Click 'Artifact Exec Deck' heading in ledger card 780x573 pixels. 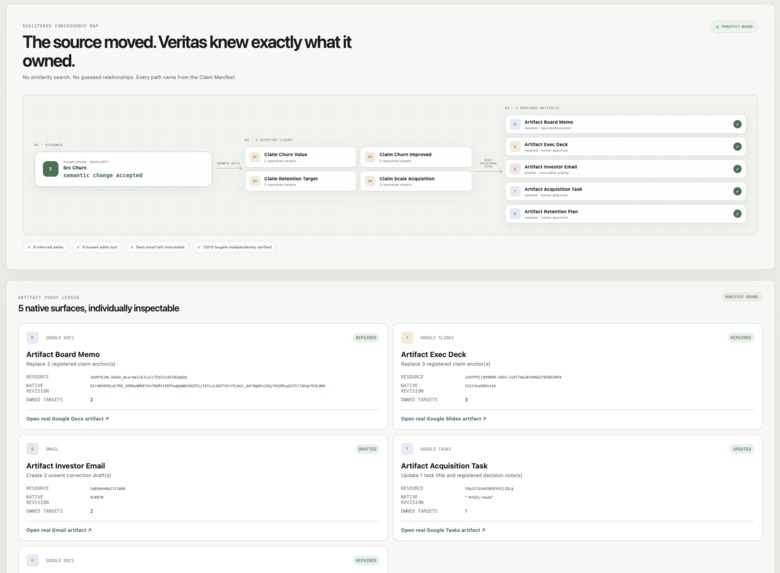(x=433, y=355)
